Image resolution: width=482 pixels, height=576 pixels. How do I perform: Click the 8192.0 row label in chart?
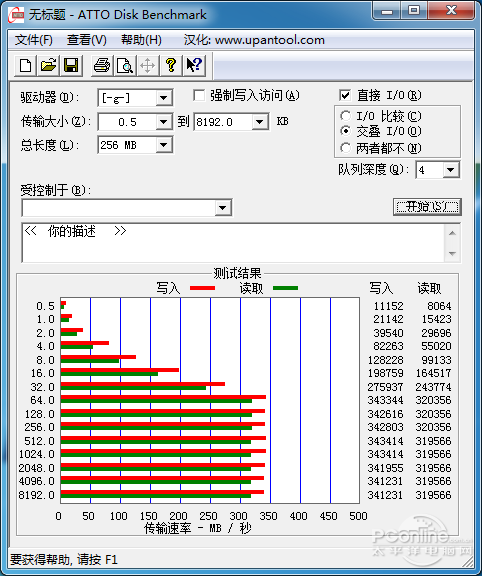pos(36,495)
